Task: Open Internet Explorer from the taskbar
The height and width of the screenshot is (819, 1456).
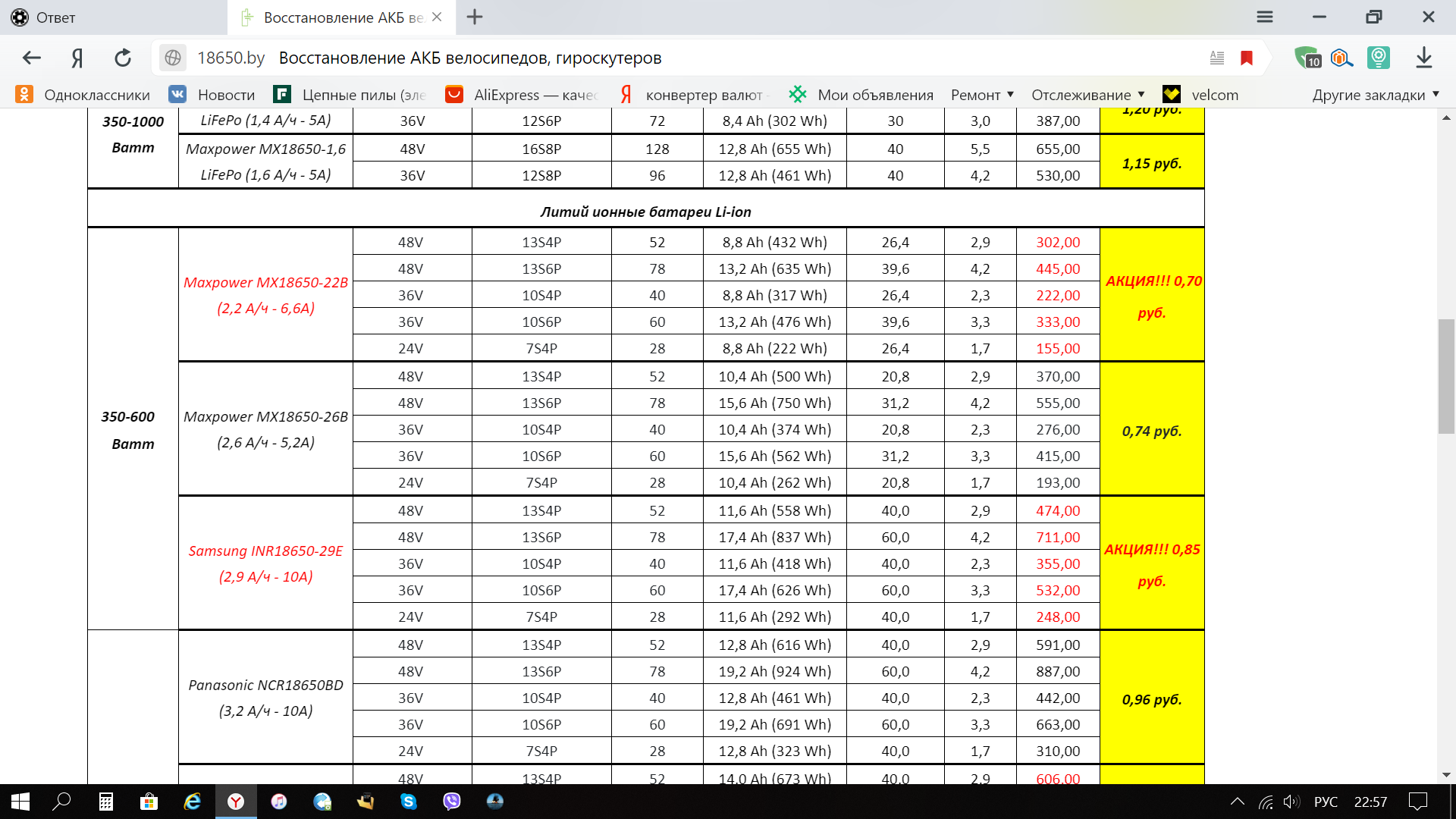Action: click(193, 802)
